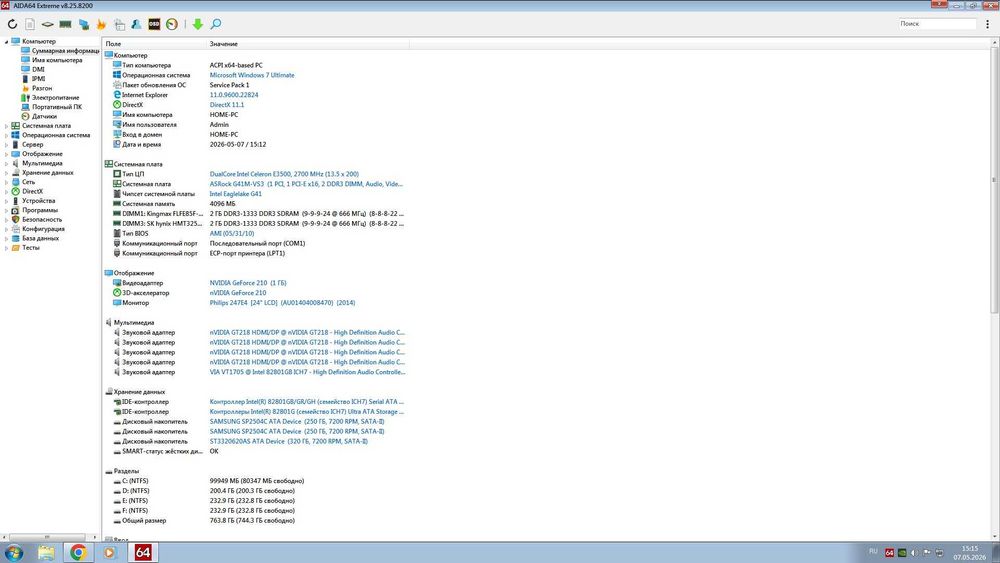The image size is (1000, 563).
Task: Open the IPMI tree item
Action: coord(38,78)
